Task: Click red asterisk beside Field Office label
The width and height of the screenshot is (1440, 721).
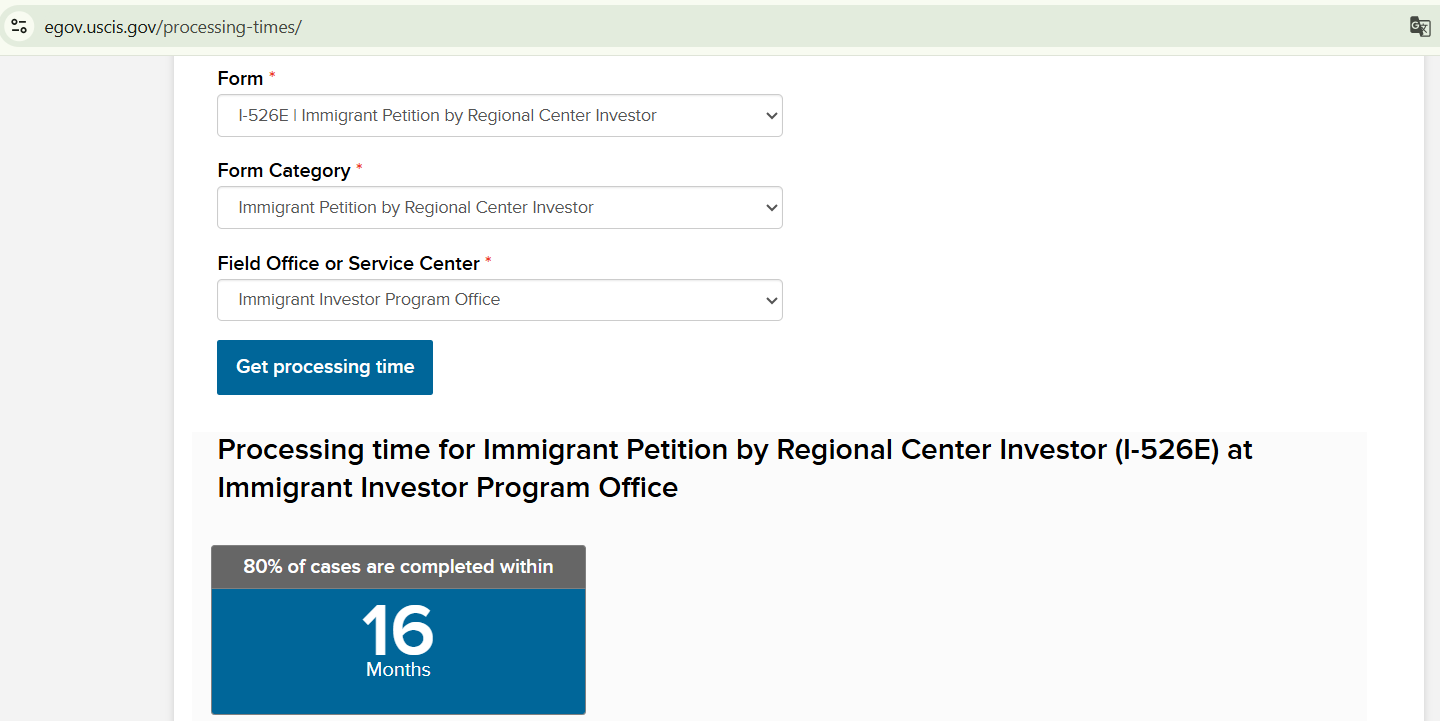Action: (x=488, y=261)
